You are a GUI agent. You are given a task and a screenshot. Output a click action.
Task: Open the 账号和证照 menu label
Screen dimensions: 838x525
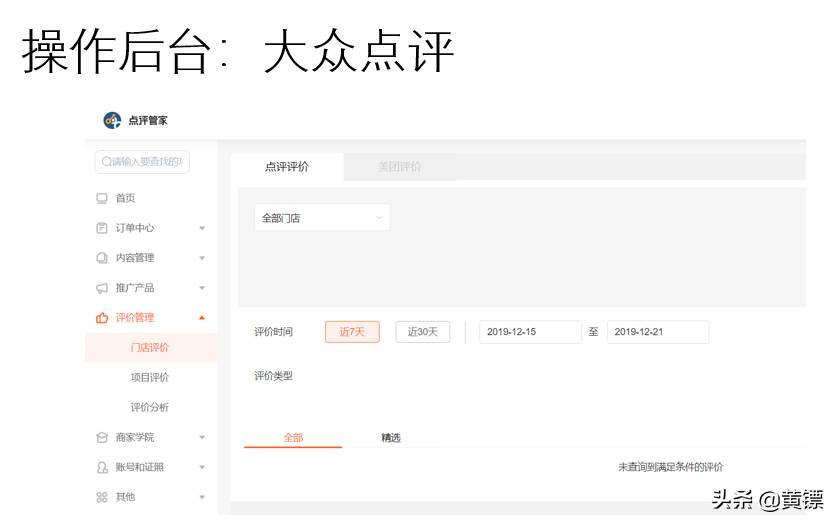139,467
